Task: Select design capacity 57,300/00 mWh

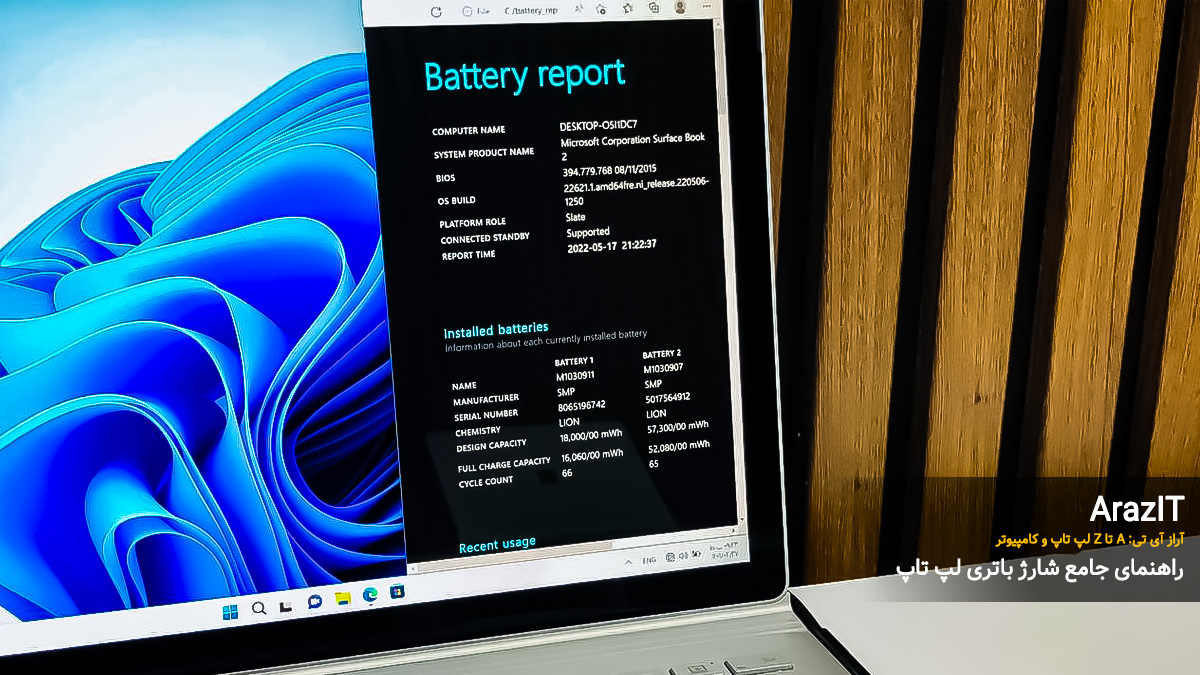Action: pyautogui.click(x=679, y=427)
